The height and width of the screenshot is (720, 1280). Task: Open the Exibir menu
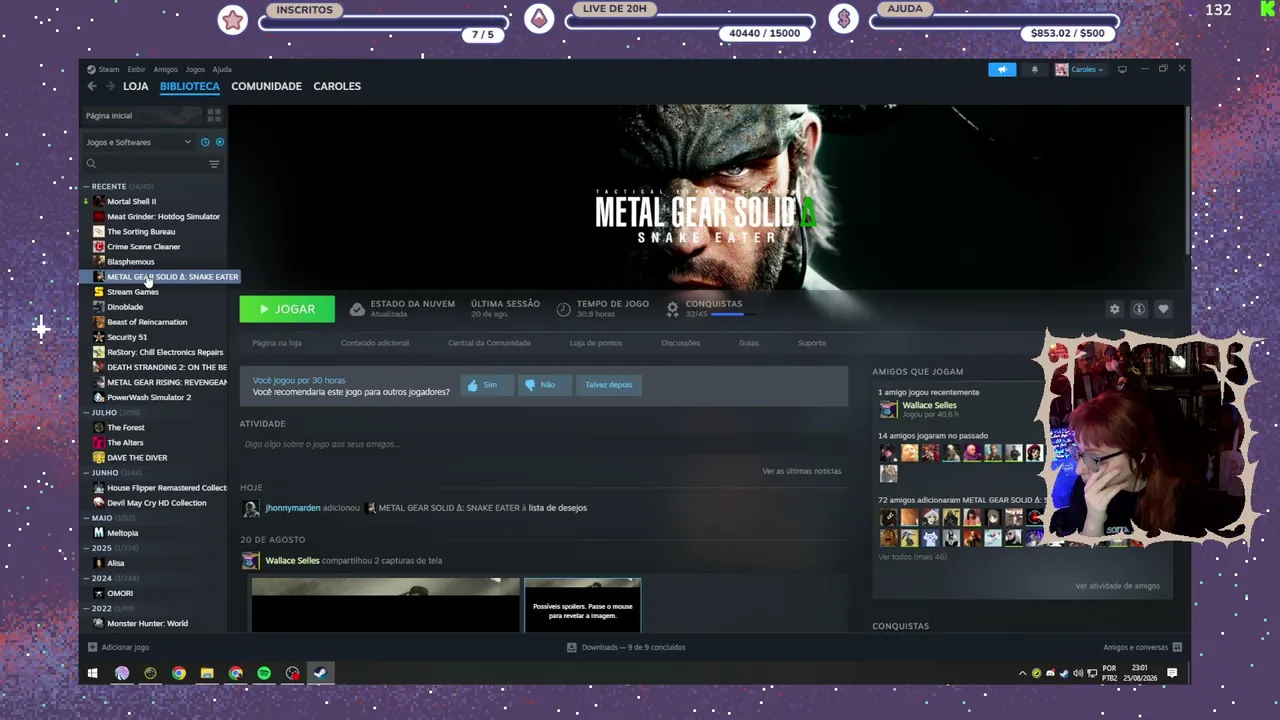click(136, 70)
